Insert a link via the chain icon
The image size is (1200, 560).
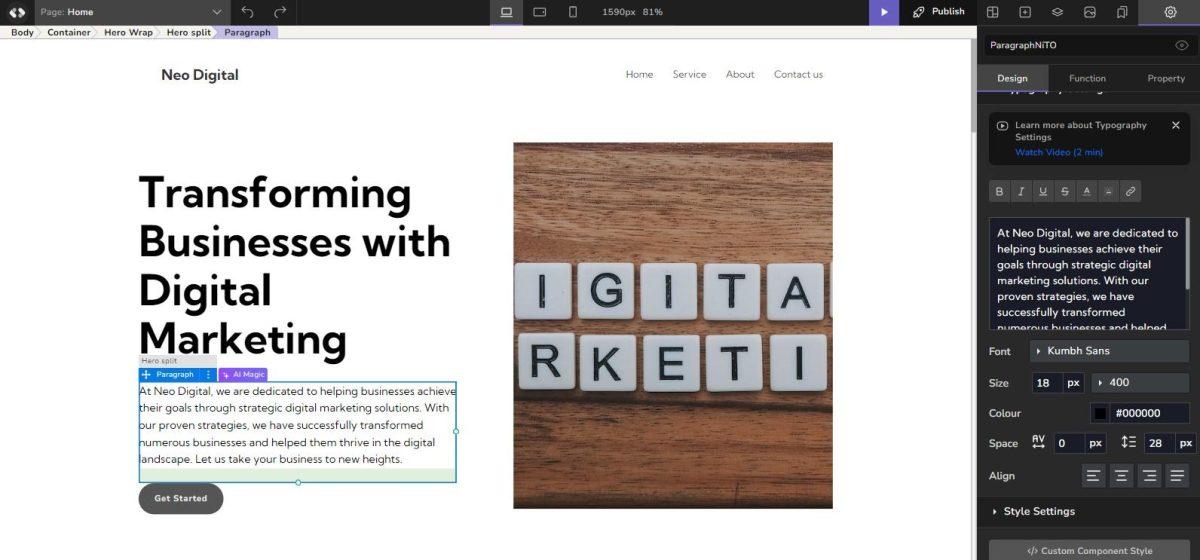[x=1130, y=191]
